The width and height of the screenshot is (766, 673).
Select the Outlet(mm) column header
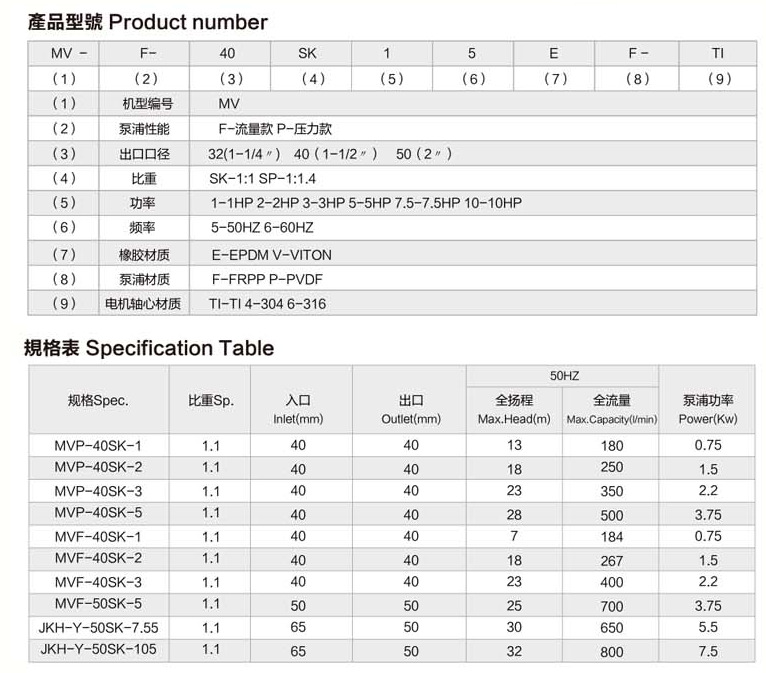pyautogui.click(x=411, y=411)
